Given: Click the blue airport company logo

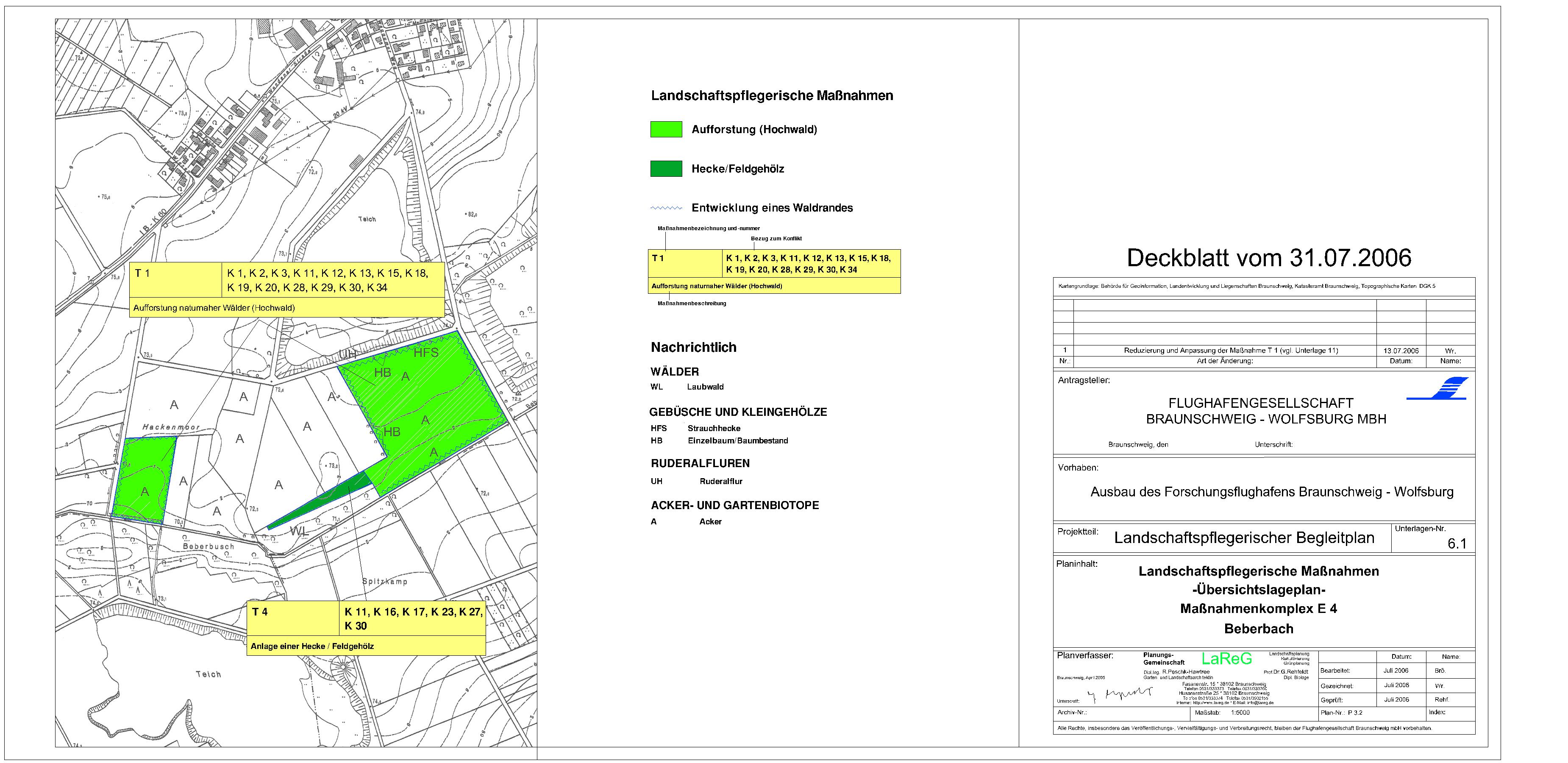Looking at the screenshot, I should (x=1437, y=388).
